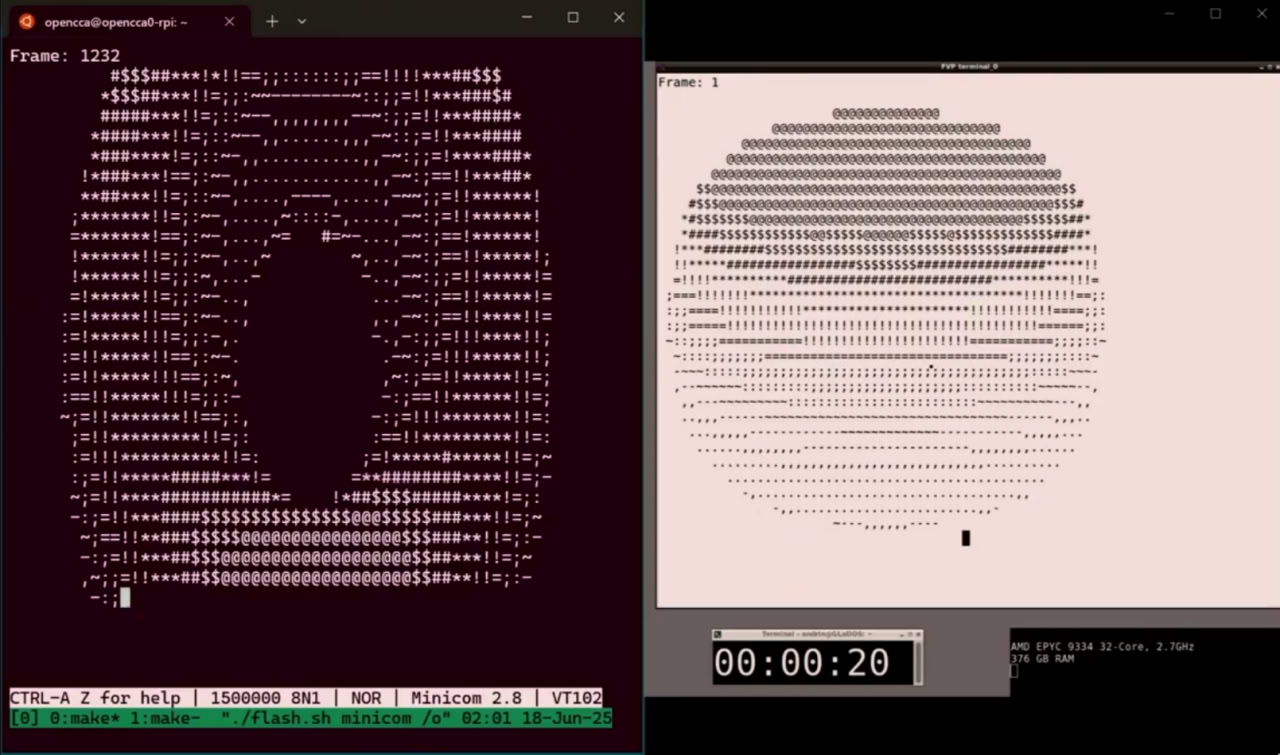Click the CTRL-A Z for help status text
Screen dimensions: 1280x755
tap(95, 697)
